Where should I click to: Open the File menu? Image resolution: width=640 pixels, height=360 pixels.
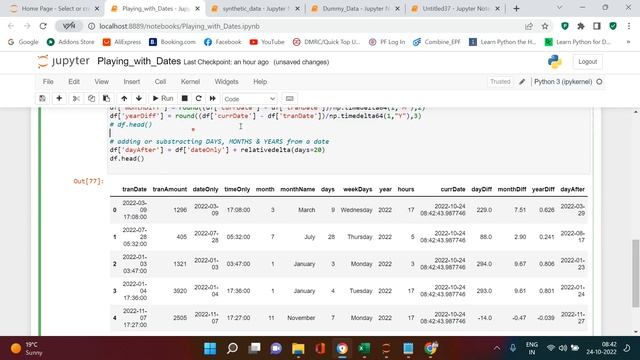coord(48,82)
